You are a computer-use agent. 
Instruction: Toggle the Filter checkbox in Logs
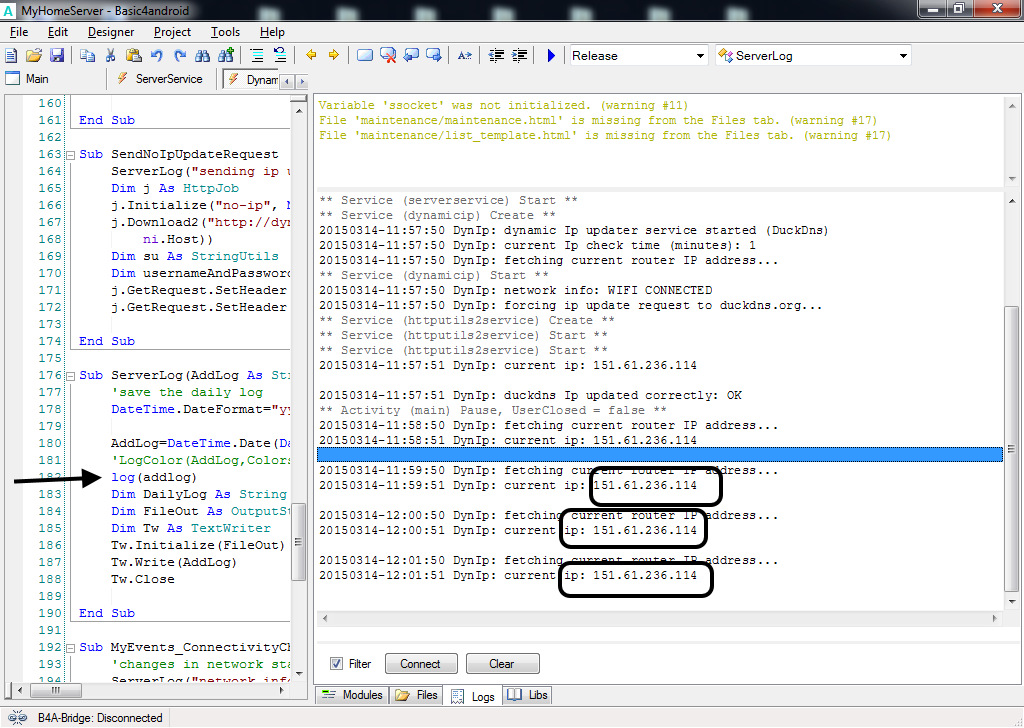[336, 664]
